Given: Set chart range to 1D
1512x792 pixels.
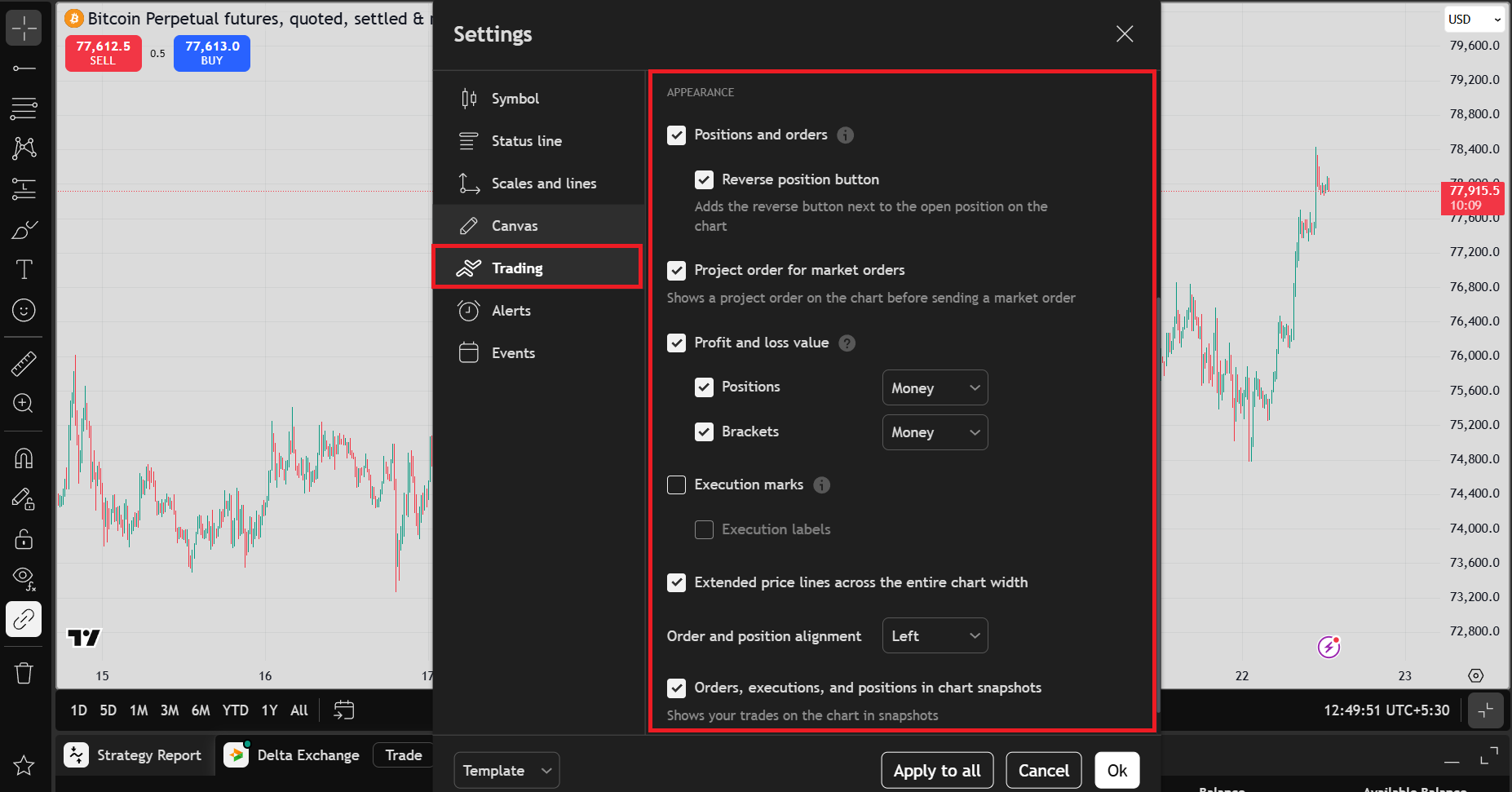Looking at the screenshot, I should 79,710.
